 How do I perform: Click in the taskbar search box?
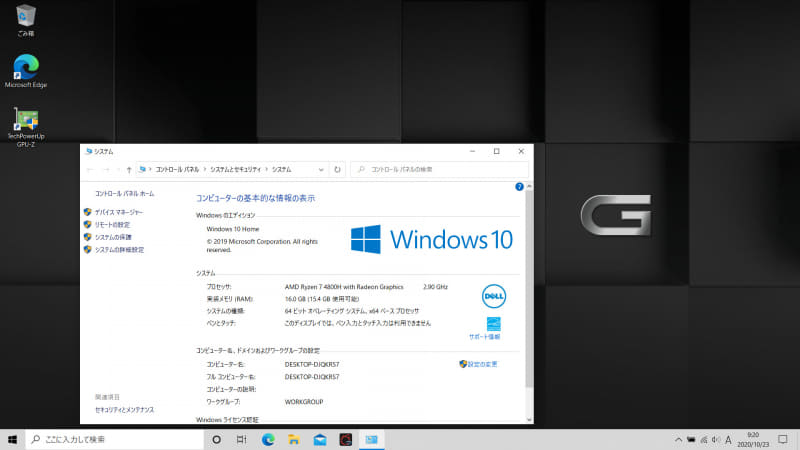click(x=115, y=439)
